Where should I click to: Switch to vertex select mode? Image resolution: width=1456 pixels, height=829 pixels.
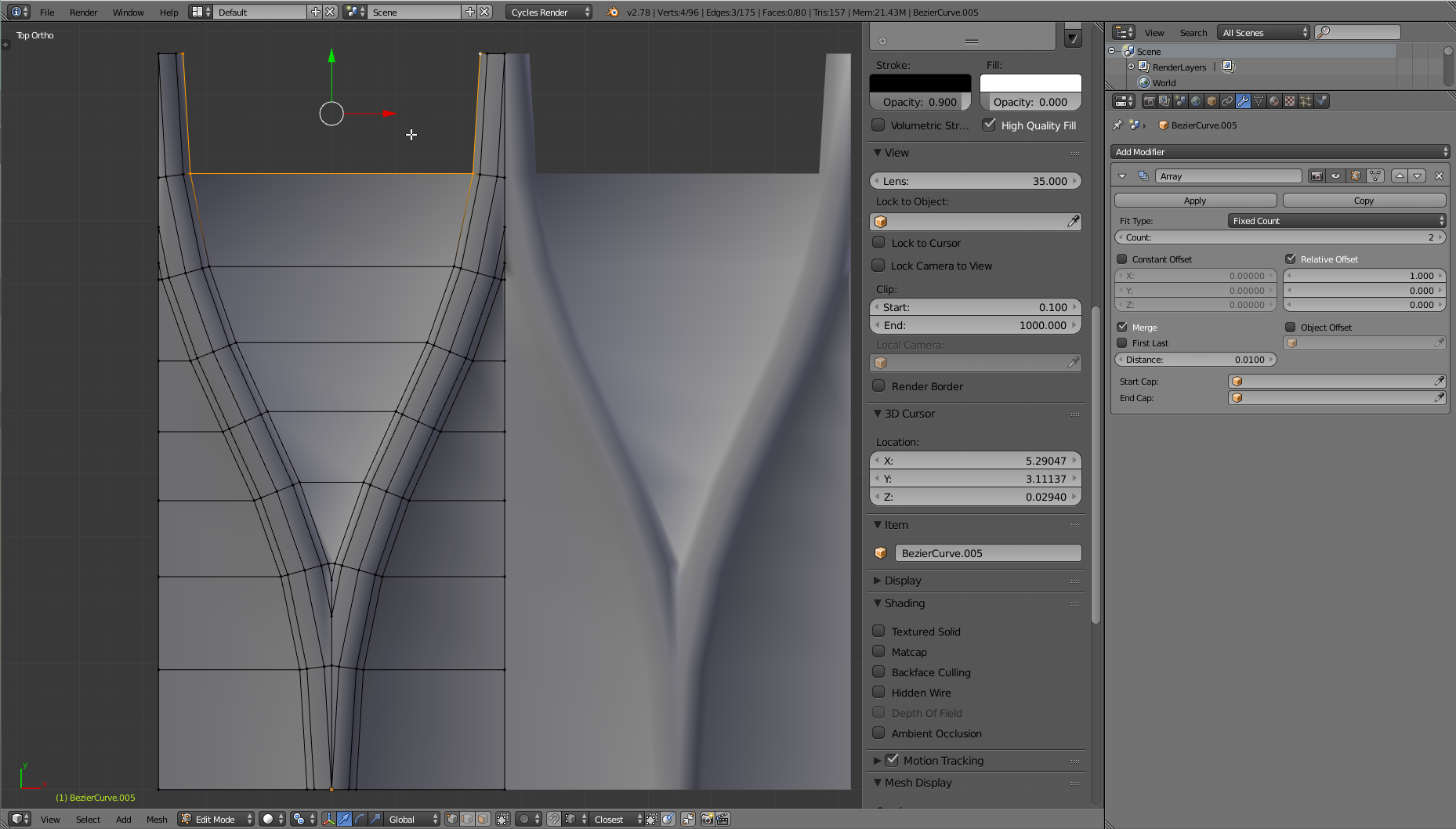click(x=452, y=819)
